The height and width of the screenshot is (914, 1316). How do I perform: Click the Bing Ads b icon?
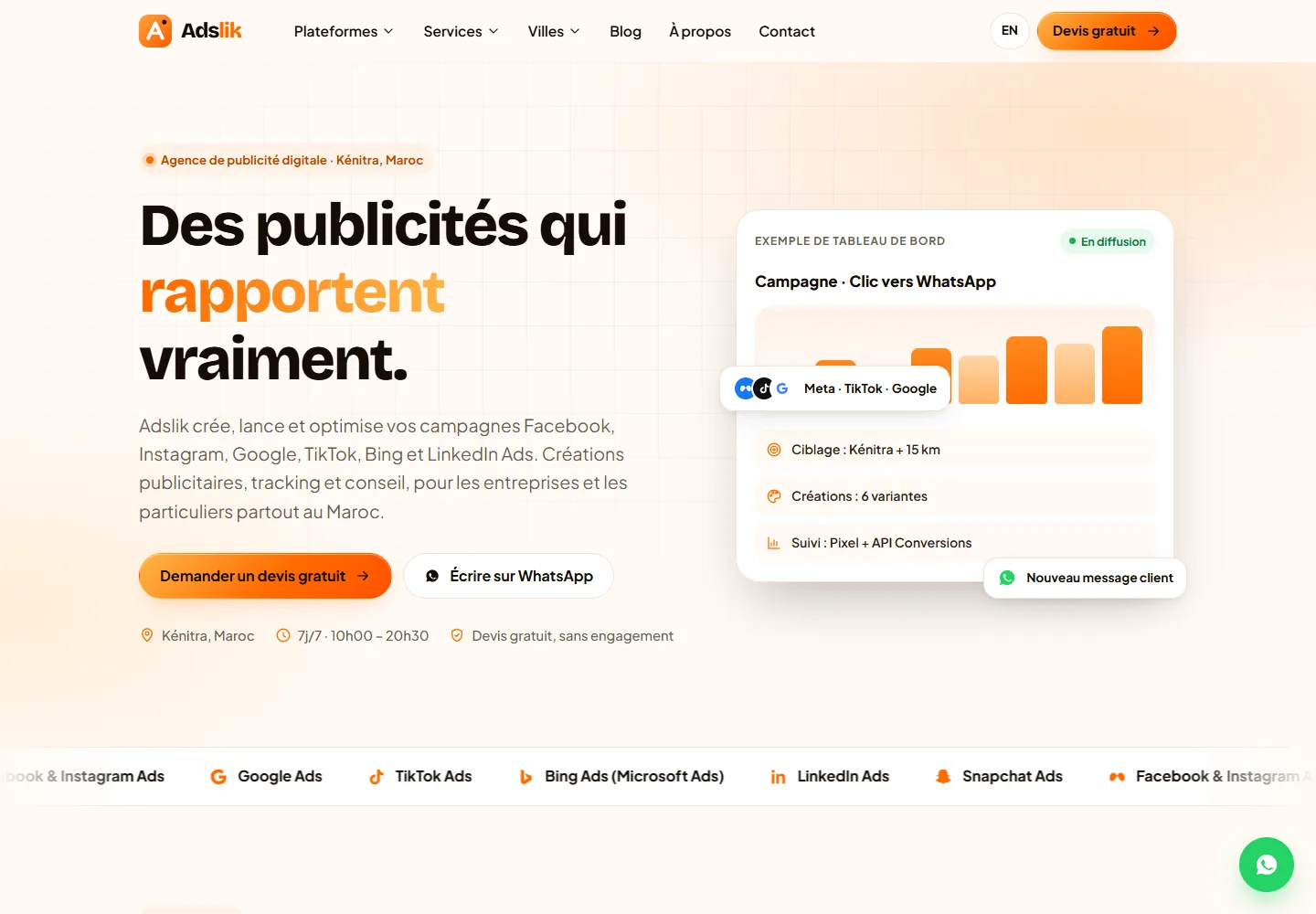[x=525, y=777]
